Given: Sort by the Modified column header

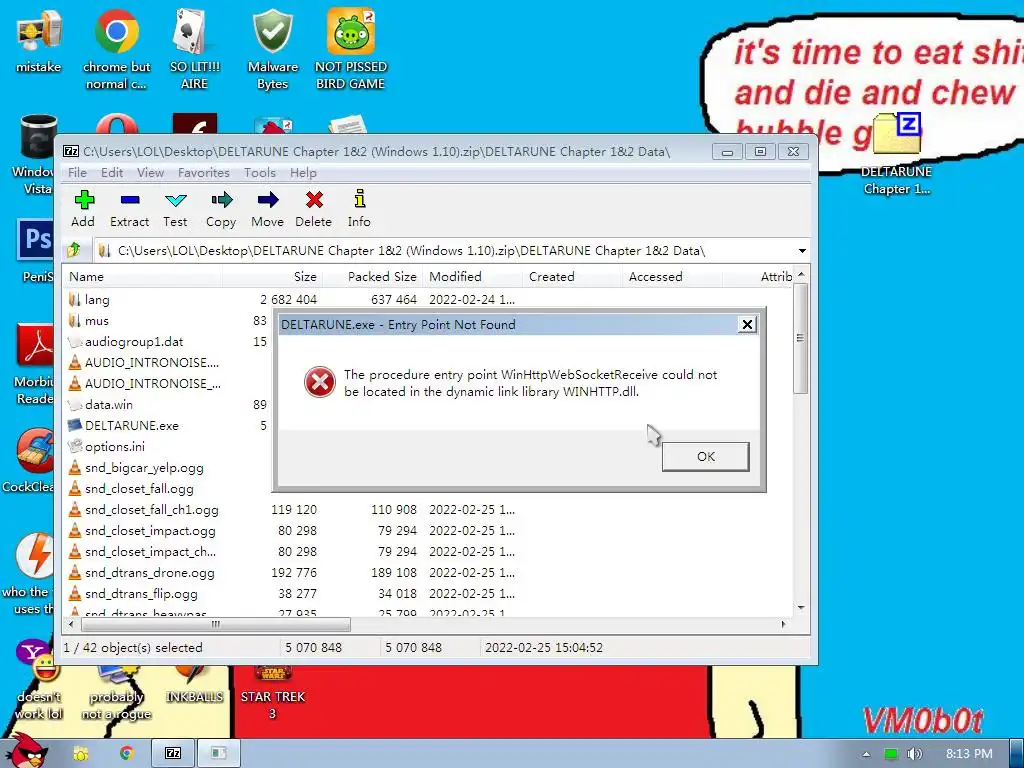Looking at the screenshot, I should pyautogui.click(x=473, y=276).
